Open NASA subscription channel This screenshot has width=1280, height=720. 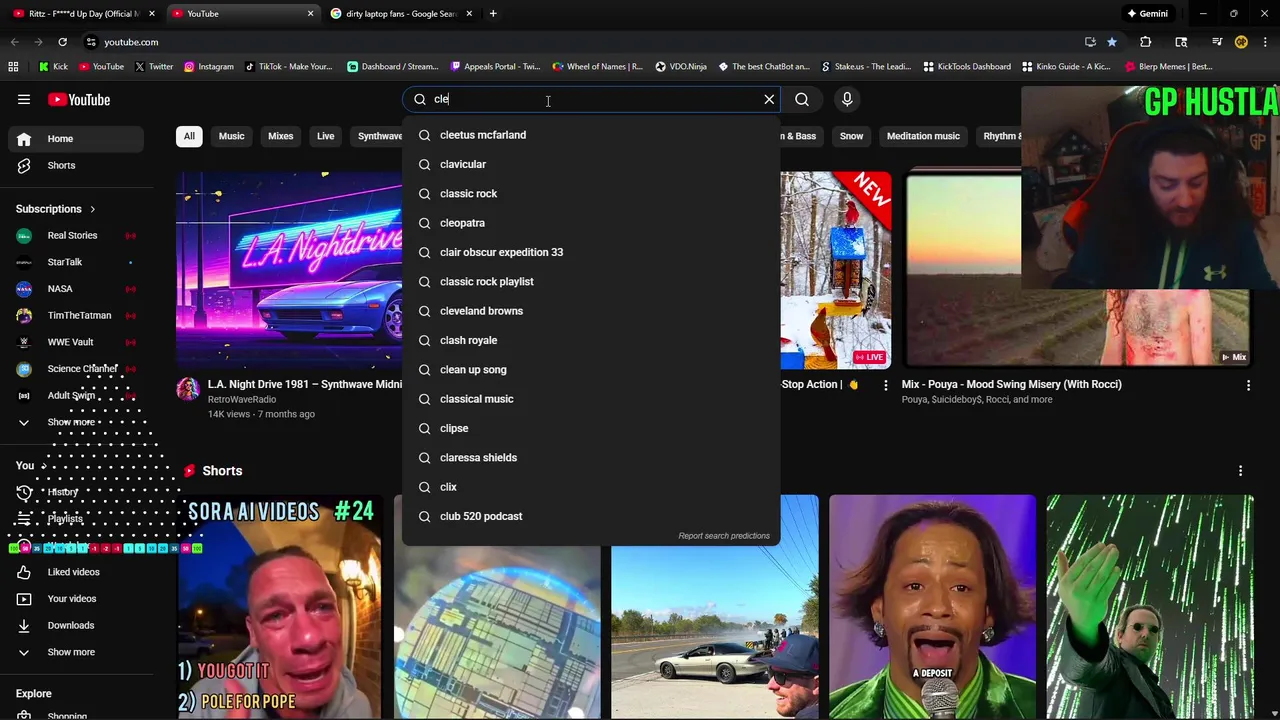click(76, 289)
